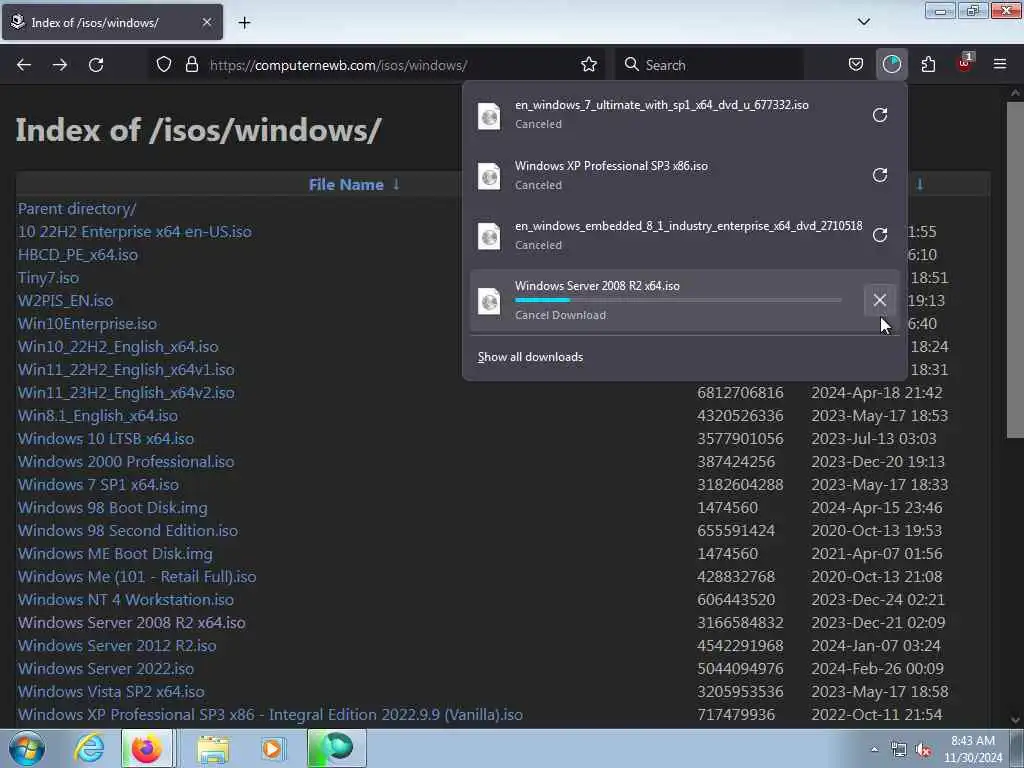Launch Internet Explorer from the taskbar

pyautogui.click(x=89, y=749)
